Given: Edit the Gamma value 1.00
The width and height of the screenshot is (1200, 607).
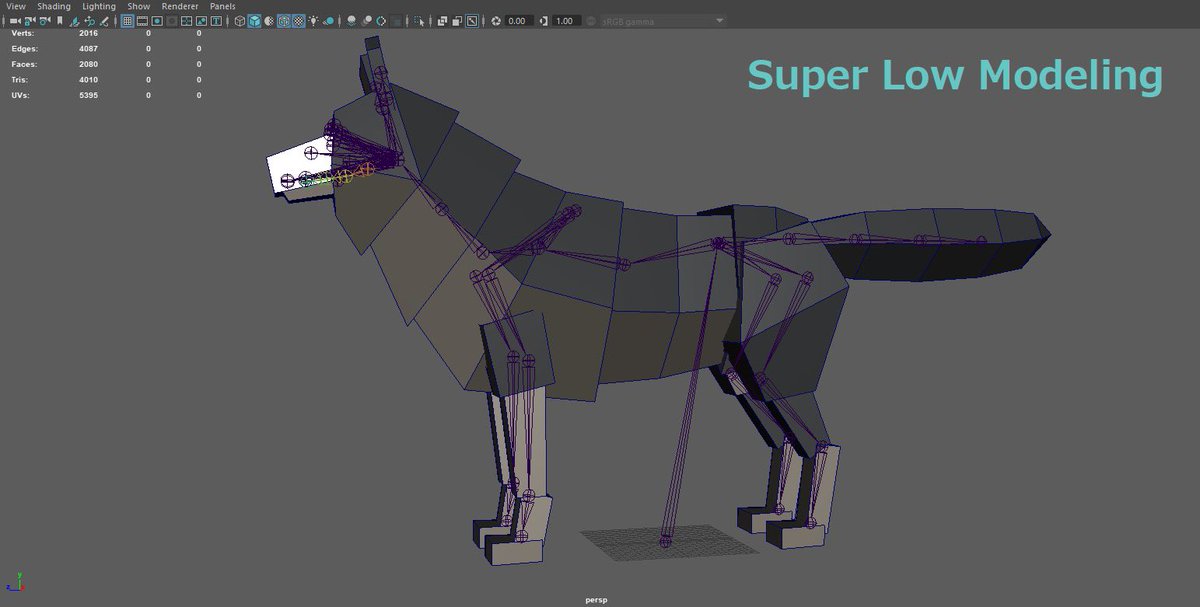Looking at the screenshot, I should [x=567, y=21].
